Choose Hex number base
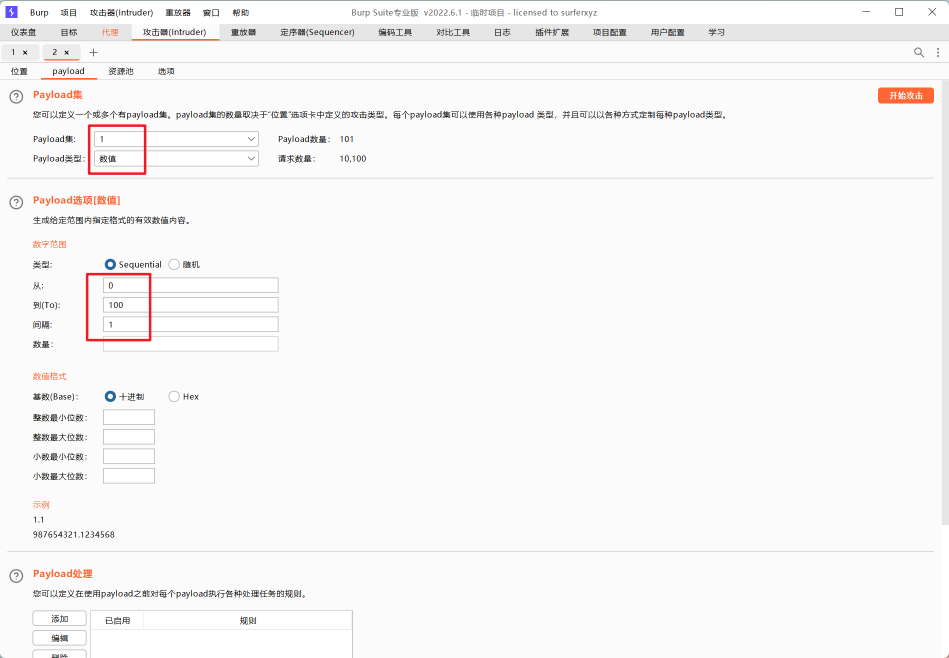The width and height of the screenshot is (949, 658). coord(174,396)
